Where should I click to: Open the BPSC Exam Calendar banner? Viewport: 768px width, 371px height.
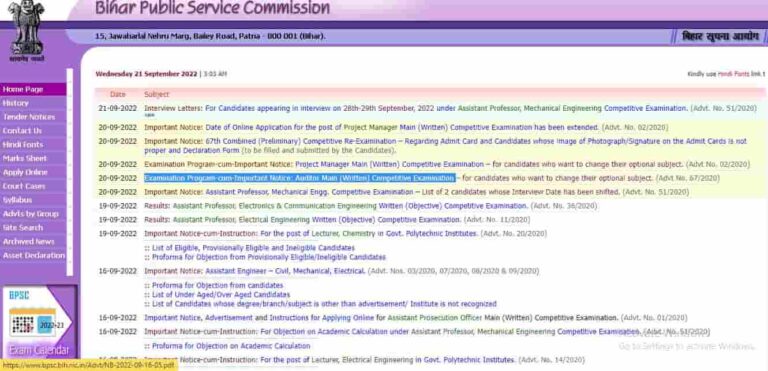(x=39, y=322)
